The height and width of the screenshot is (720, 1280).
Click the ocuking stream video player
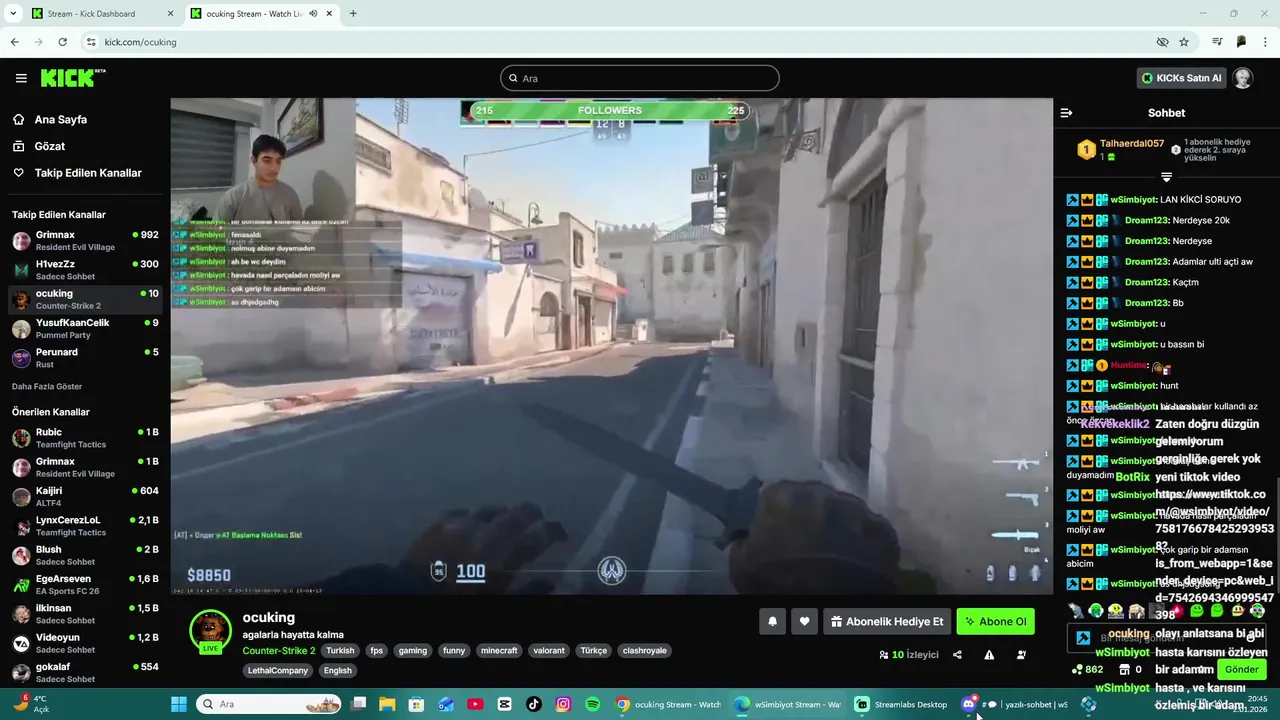pos(611,346)
